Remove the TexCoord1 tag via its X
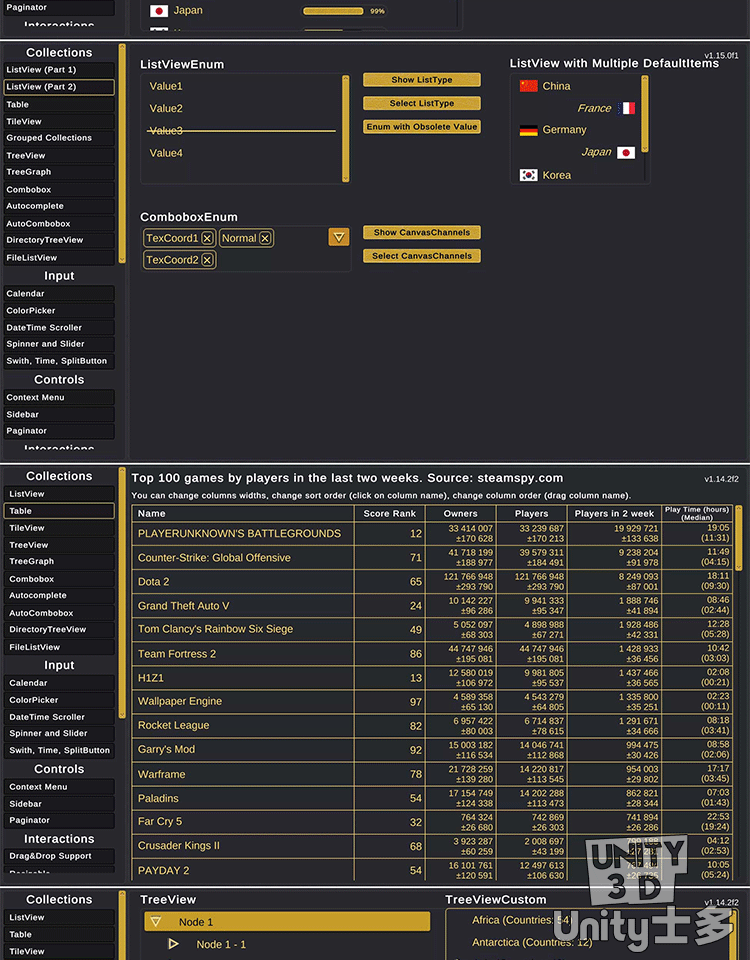750x960 pixels. click(x=207, y=238)
